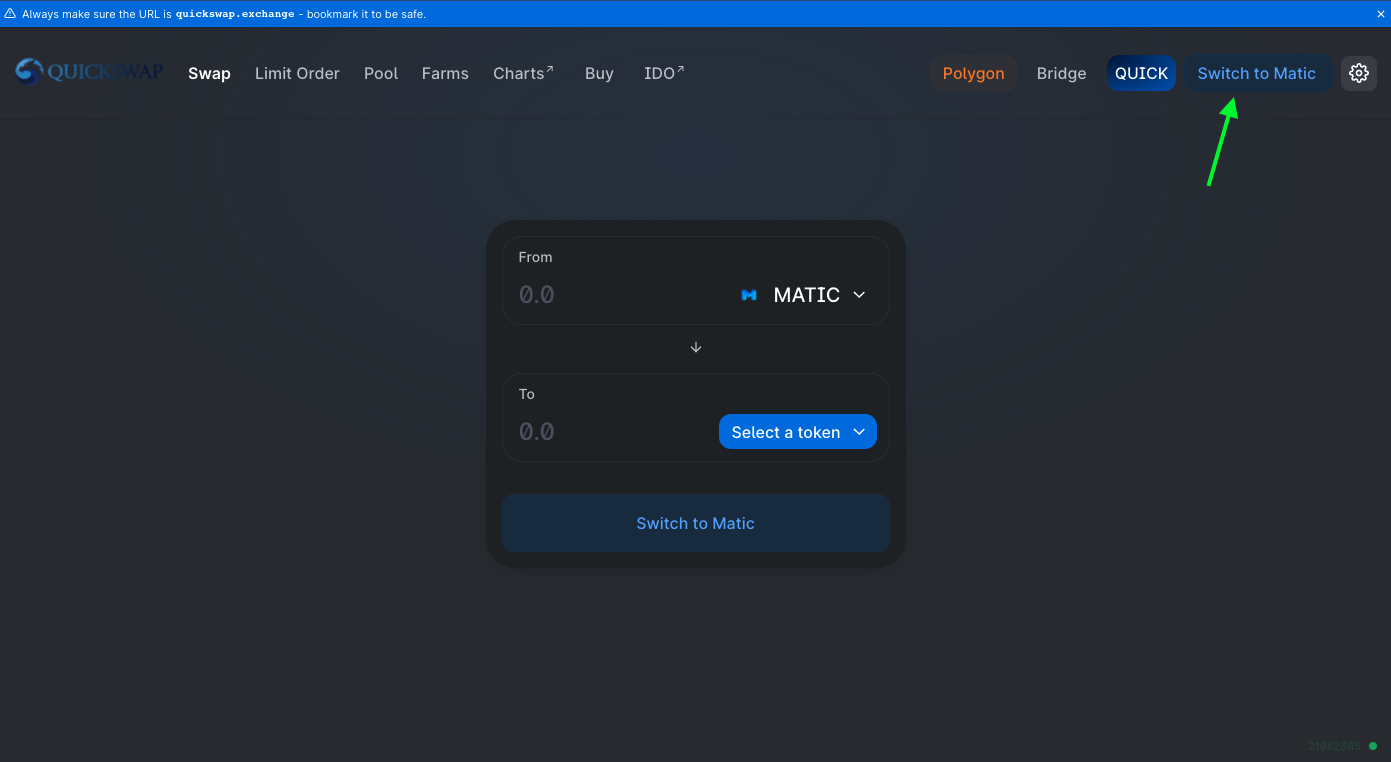Viewport: 1391px width, 762px height.
Task: Click the MATIC token icon
Action: point(749,295)
